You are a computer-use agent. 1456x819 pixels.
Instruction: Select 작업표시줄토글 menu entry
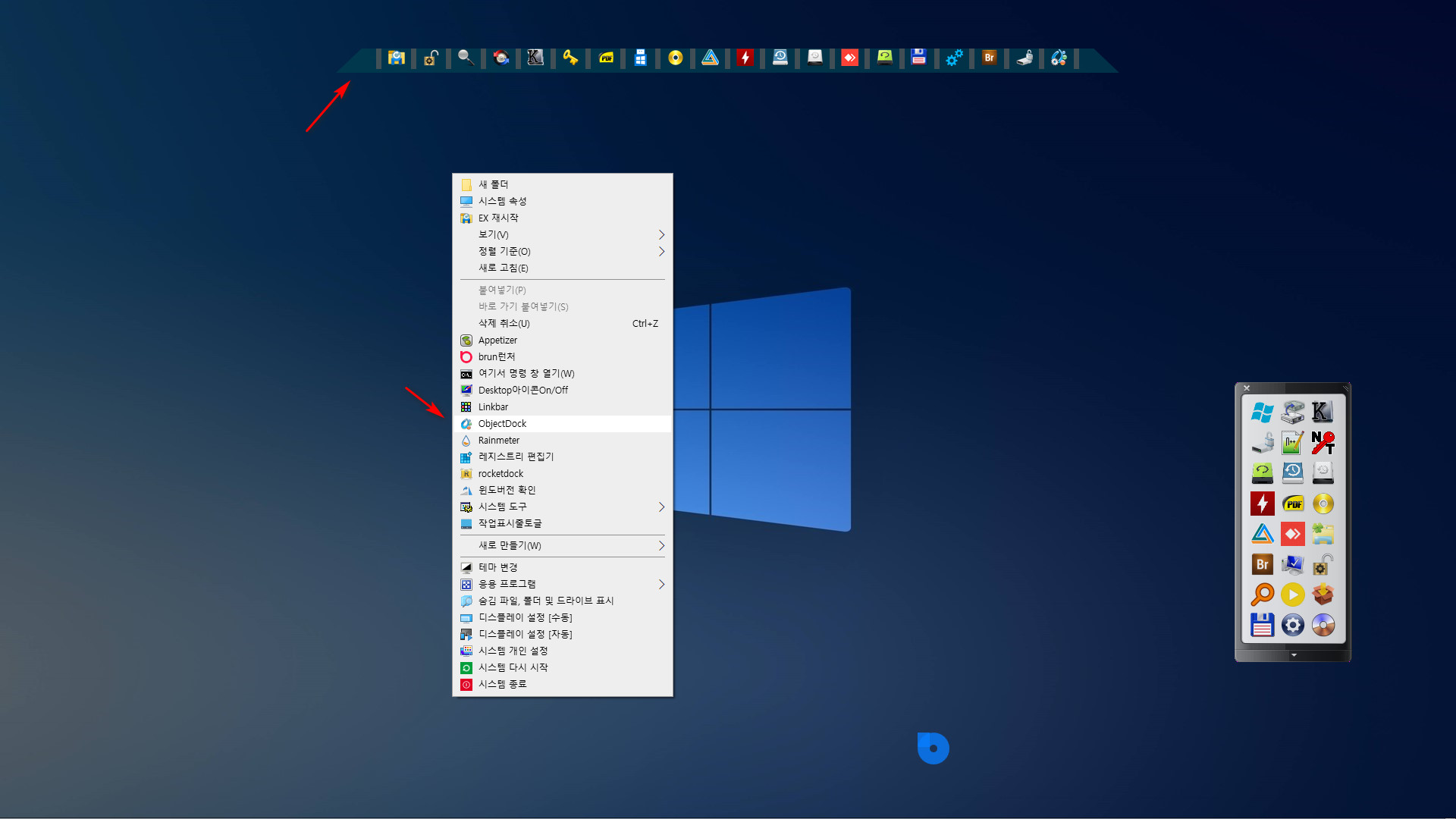(563, 523)
